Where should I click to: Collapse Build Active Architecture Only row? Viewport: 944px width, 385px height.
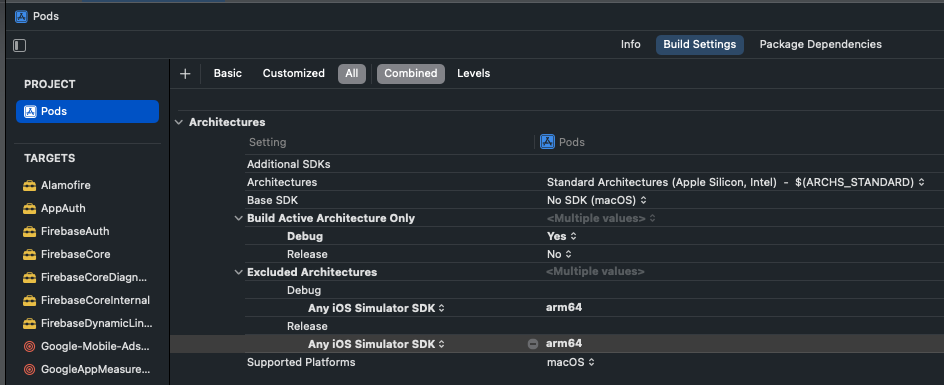tap(238, 218)
